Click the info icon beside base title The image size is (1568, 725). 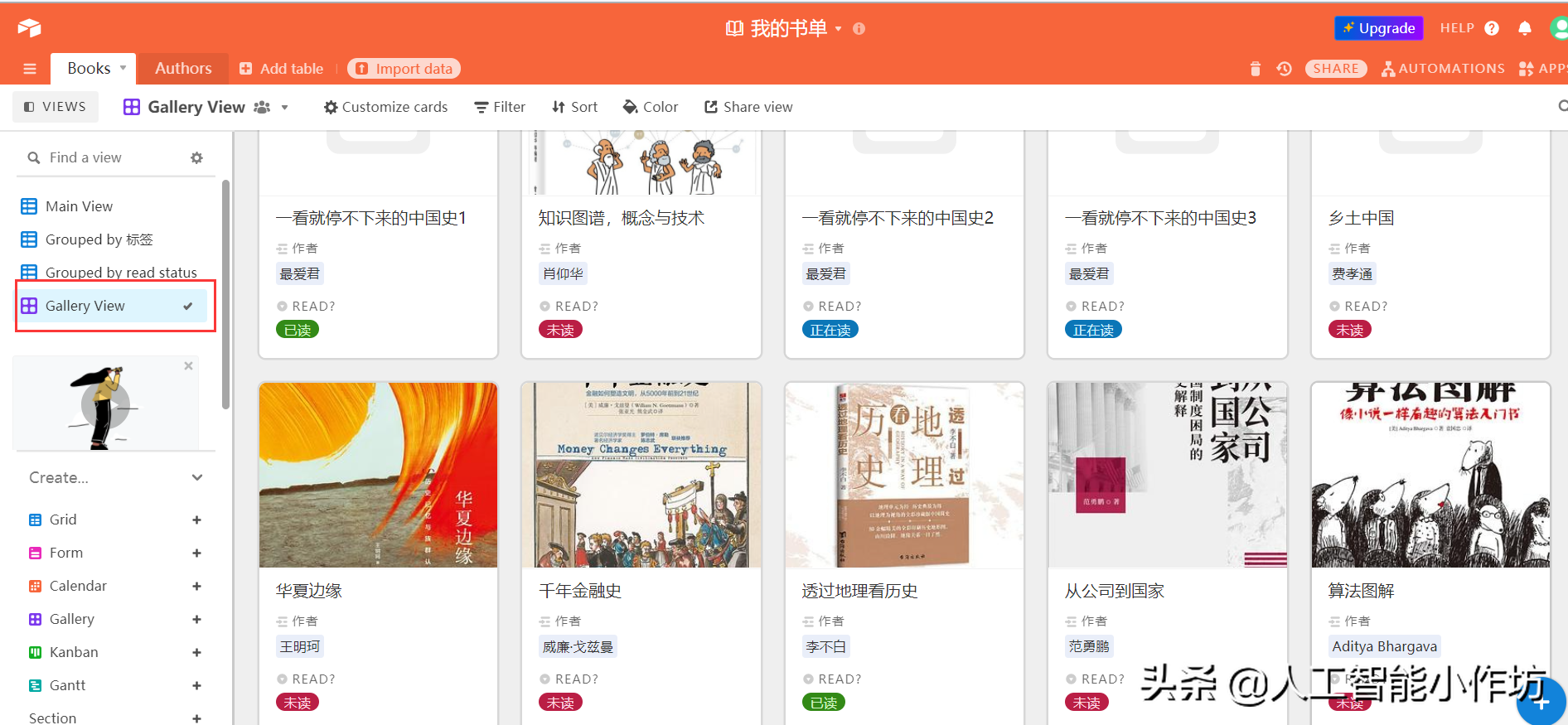859,28
